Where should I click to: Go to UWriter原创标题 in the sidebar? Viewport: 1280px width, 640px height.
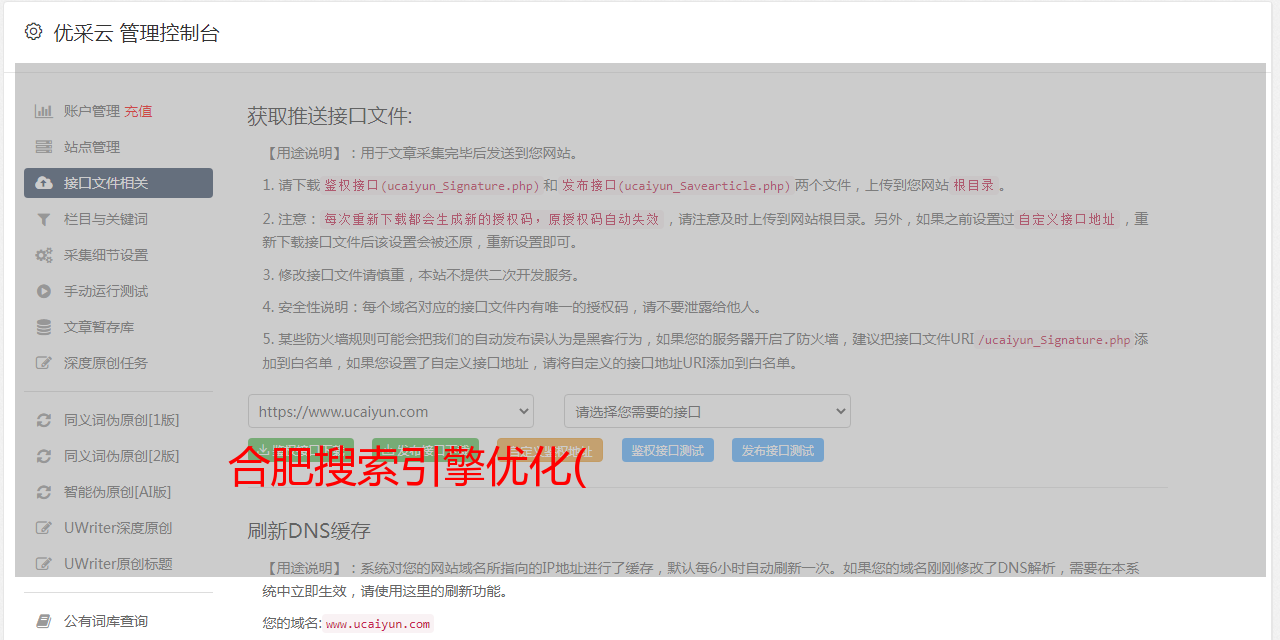pos(117,564)
